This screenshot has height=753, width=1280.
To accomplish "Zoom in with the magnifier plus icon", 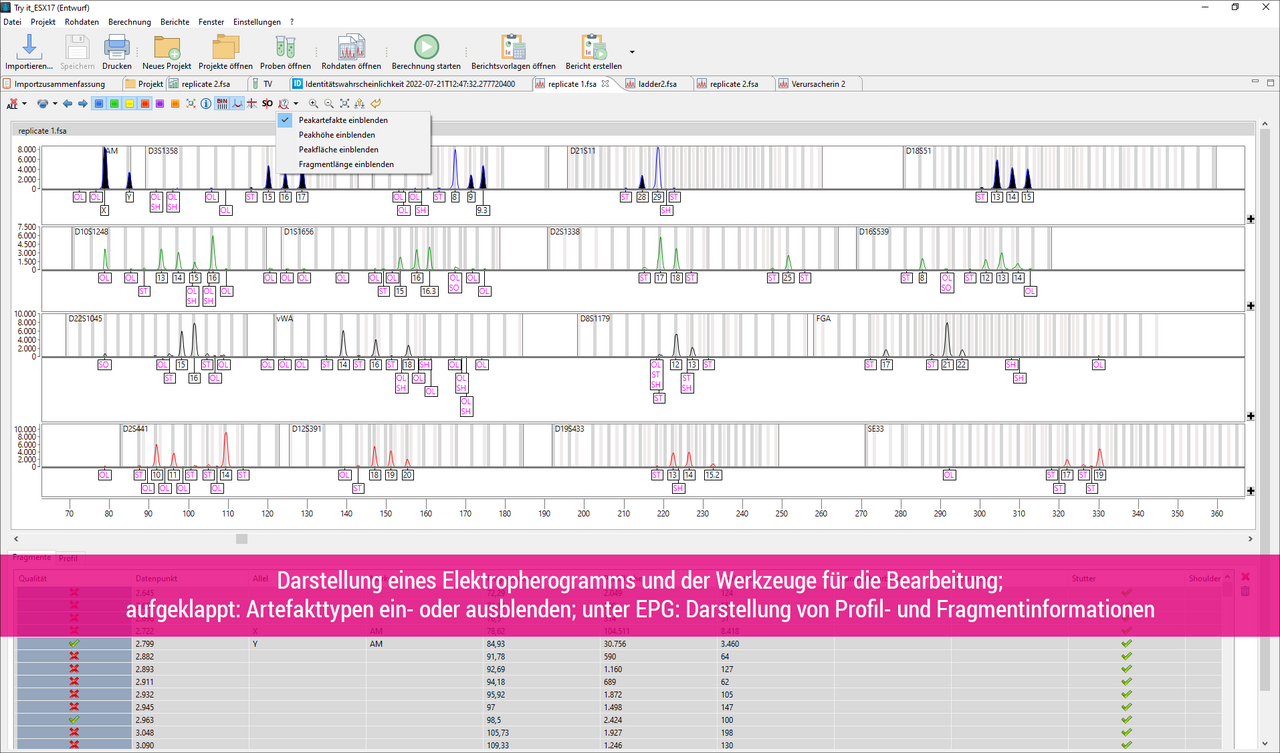I will (x=313, y=103).
